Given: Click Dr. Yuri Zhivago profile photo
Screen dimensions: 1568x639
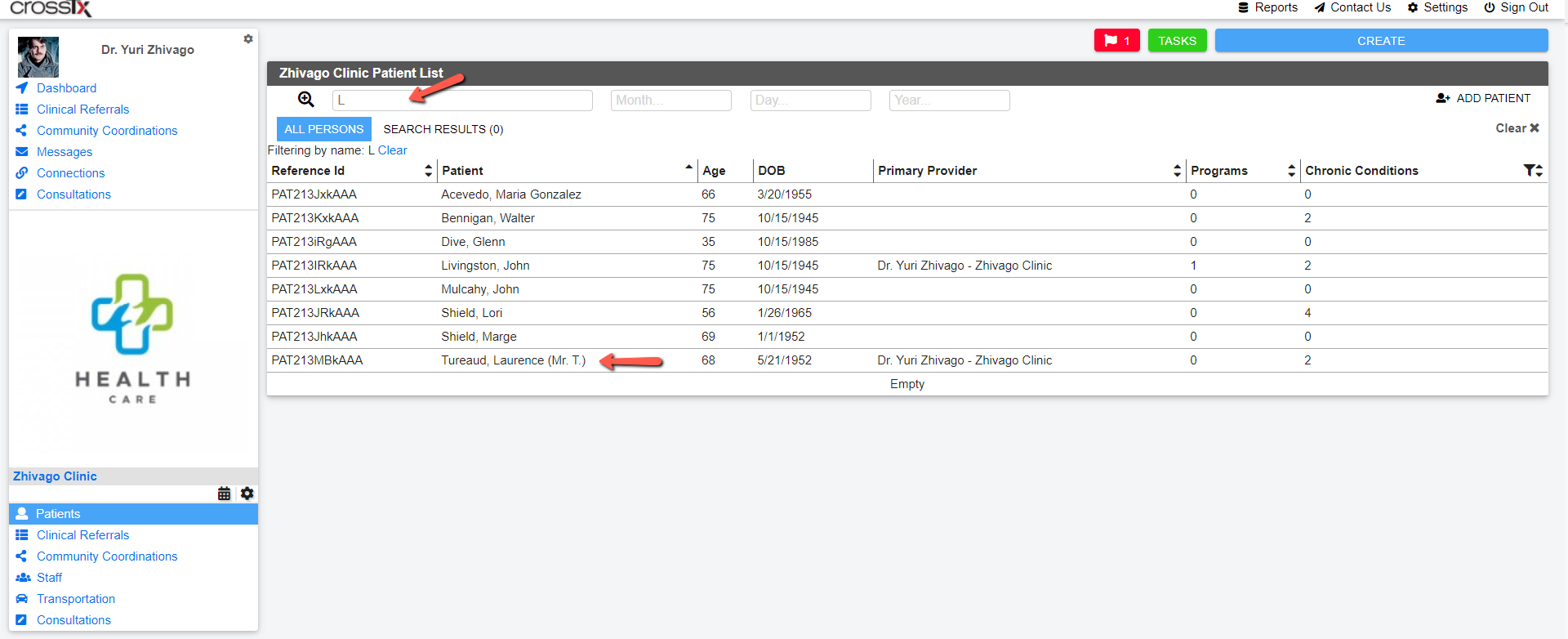Looking at the screenshot, I should click(38, 57).
